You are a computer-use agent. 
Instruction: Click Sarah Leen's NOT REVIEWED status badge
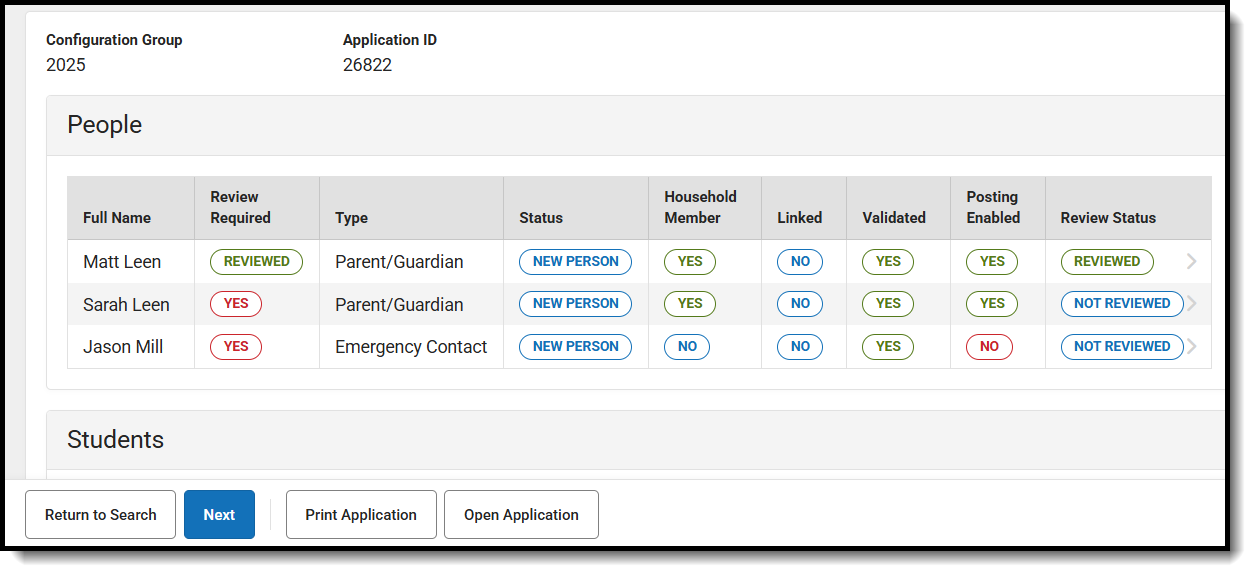(x=1122, y=304)
